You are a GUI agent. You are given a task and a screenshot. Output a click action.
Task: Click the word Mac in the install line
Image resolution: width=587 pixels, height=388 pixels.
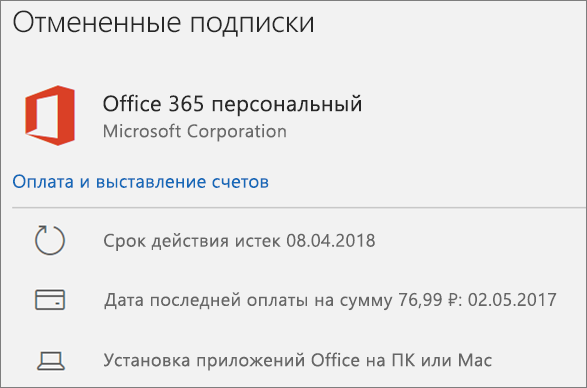475,360
